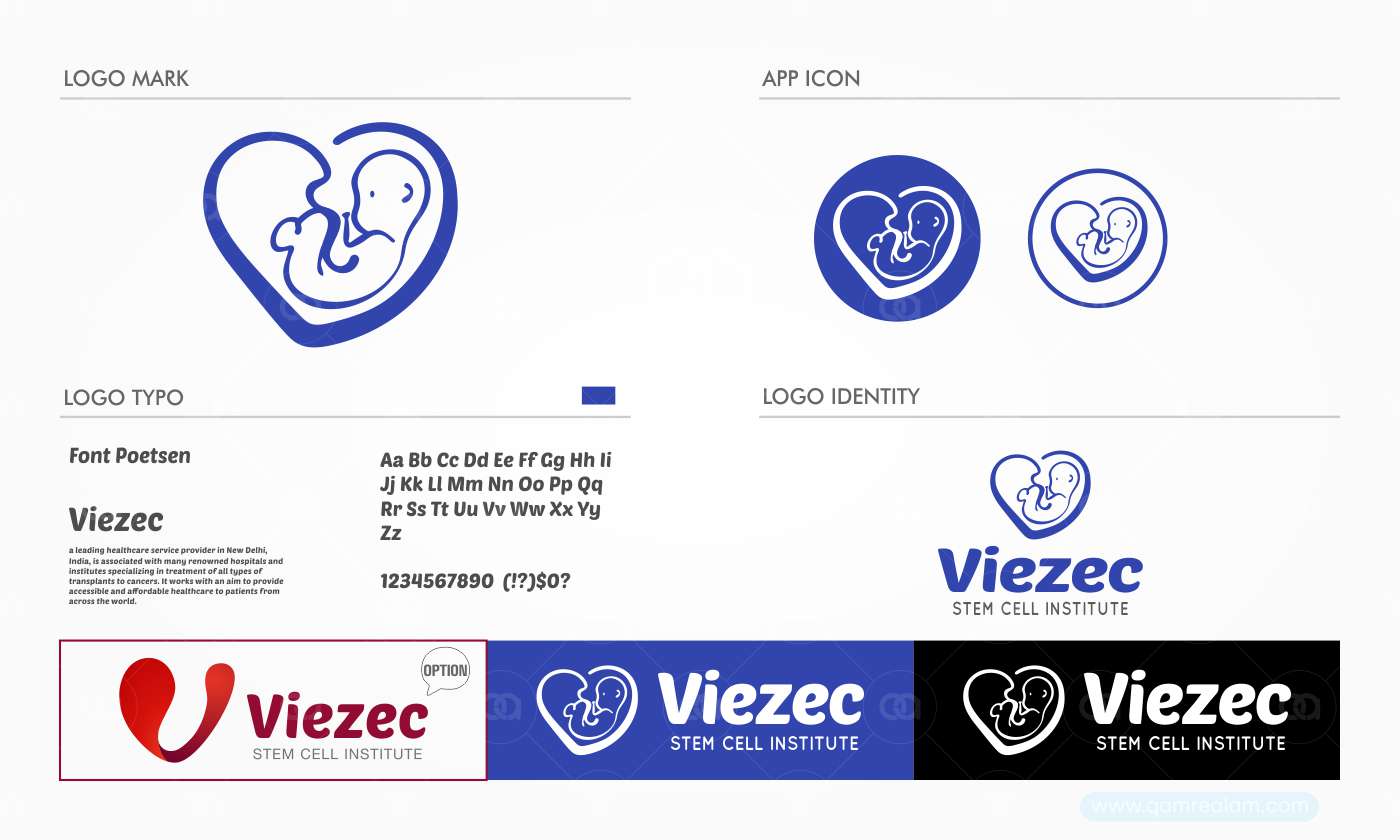Click the OPTION speech bubble badge
1400x840 pixels.
[x=445, y=673]
